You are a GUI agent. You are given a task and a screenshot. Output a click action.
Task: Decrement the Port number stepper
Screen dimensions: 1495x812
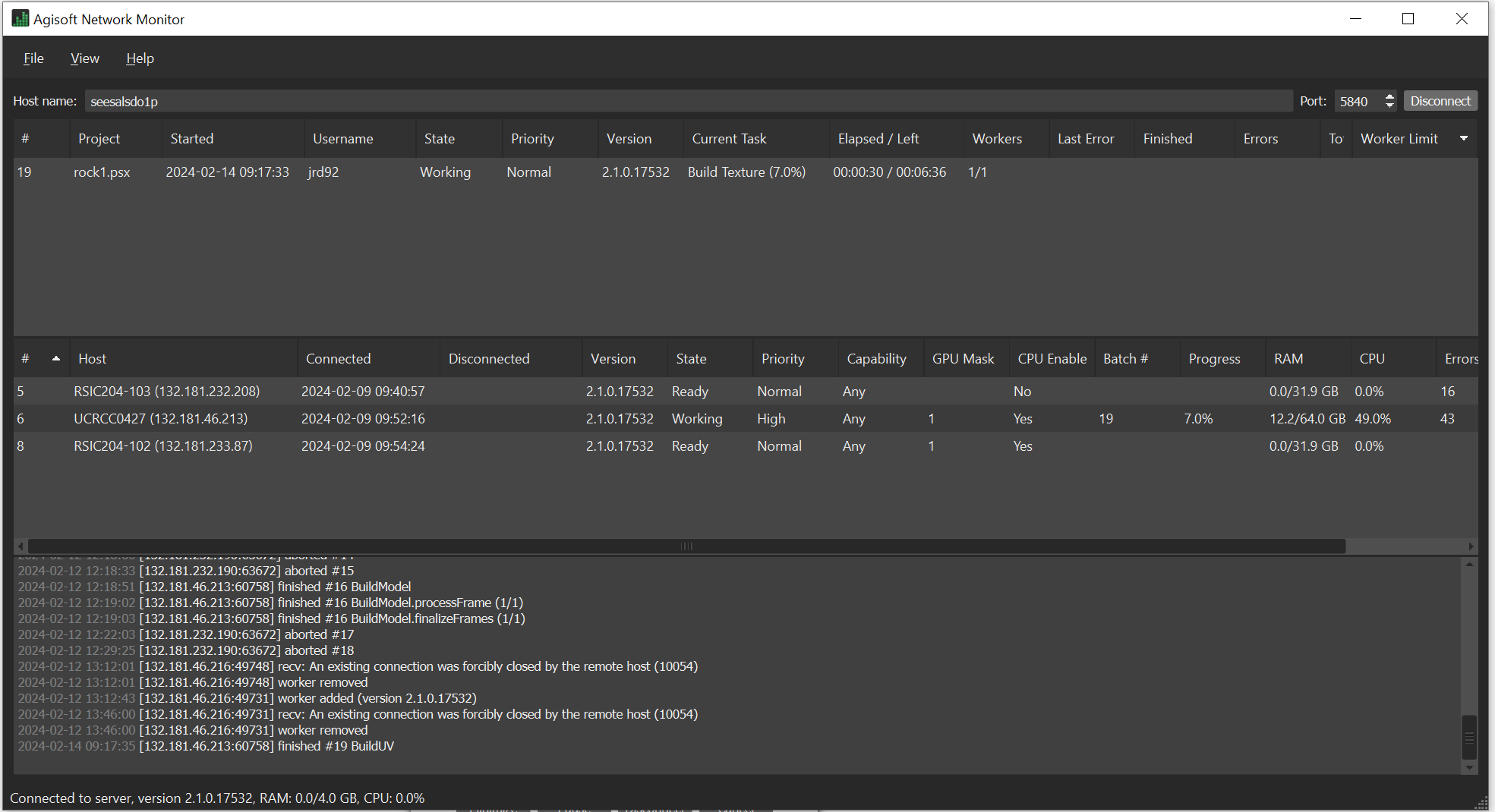tap(1389, 105)
